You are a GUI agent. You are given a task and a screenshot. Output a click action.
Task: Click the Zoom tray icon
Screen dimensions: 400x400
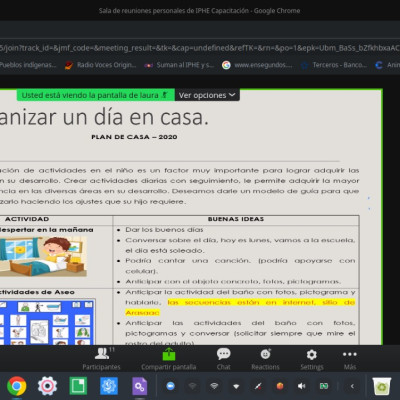coord(170,386)
